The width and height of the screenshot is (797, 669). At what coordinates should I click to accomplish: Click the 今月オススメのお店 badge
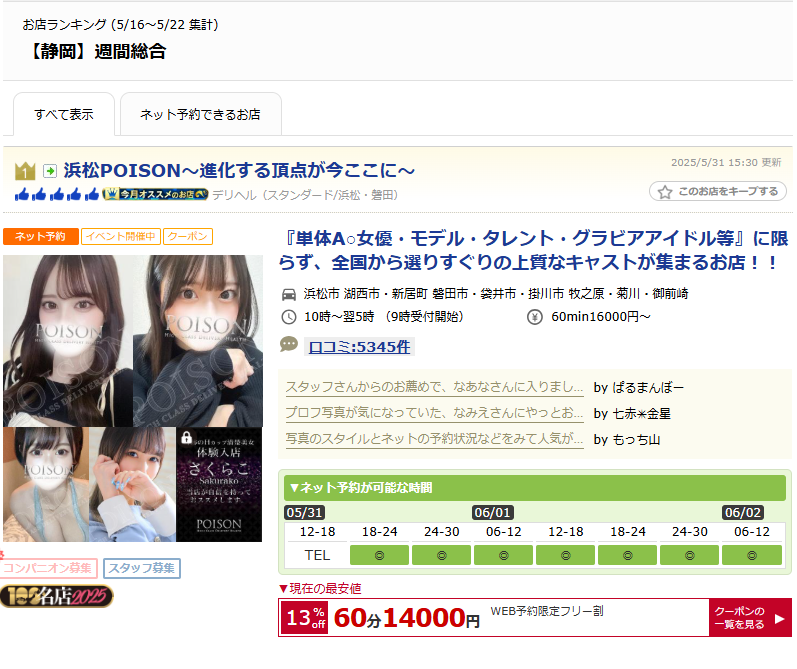click(155, 194)
